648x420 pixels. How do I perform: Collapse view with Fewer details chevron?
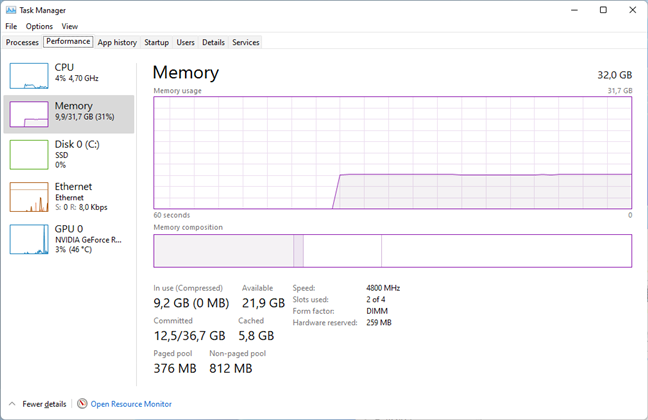tap(12, 404)
